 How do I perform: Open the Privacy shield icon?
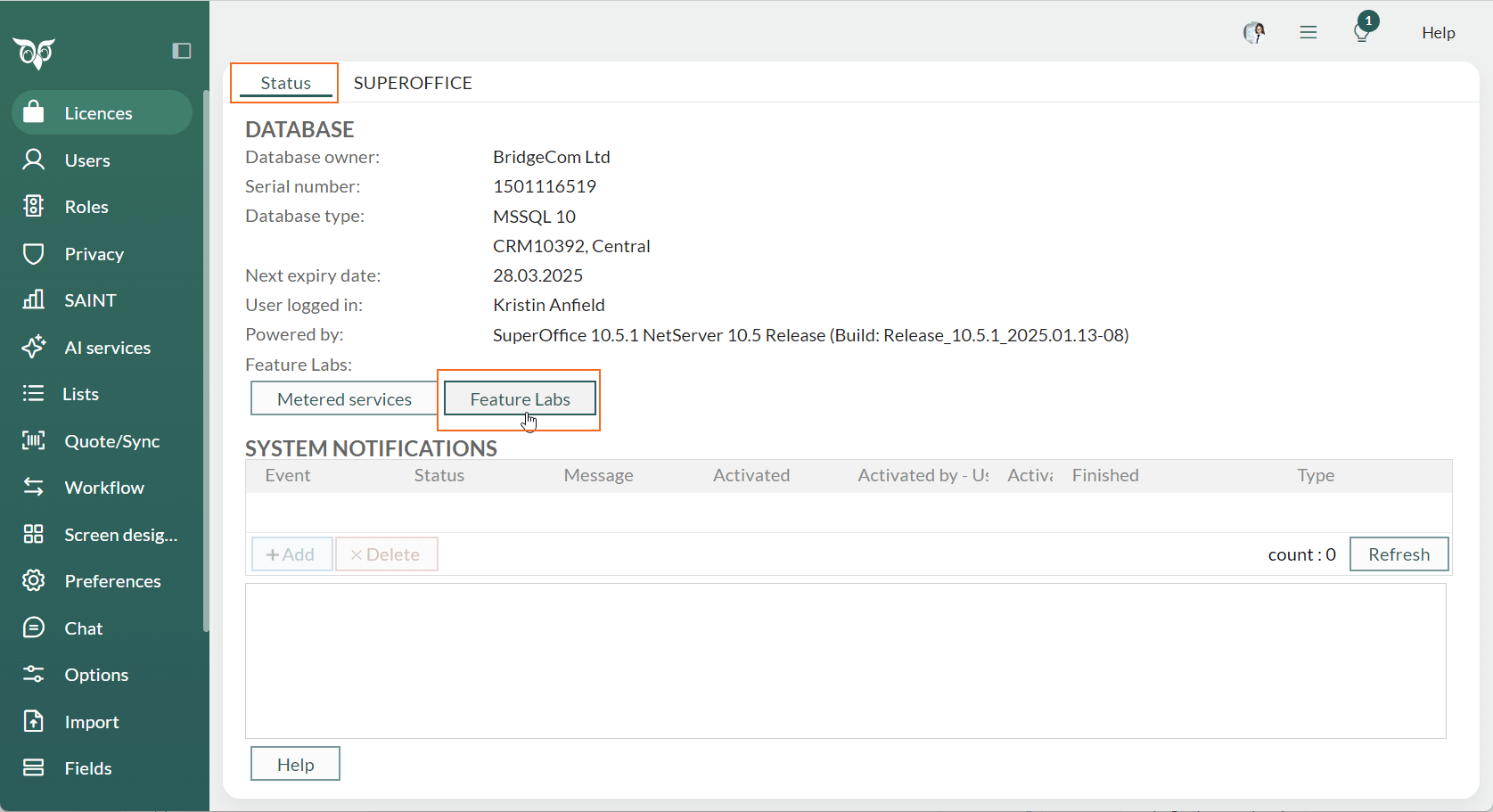[x=34, y=253]
